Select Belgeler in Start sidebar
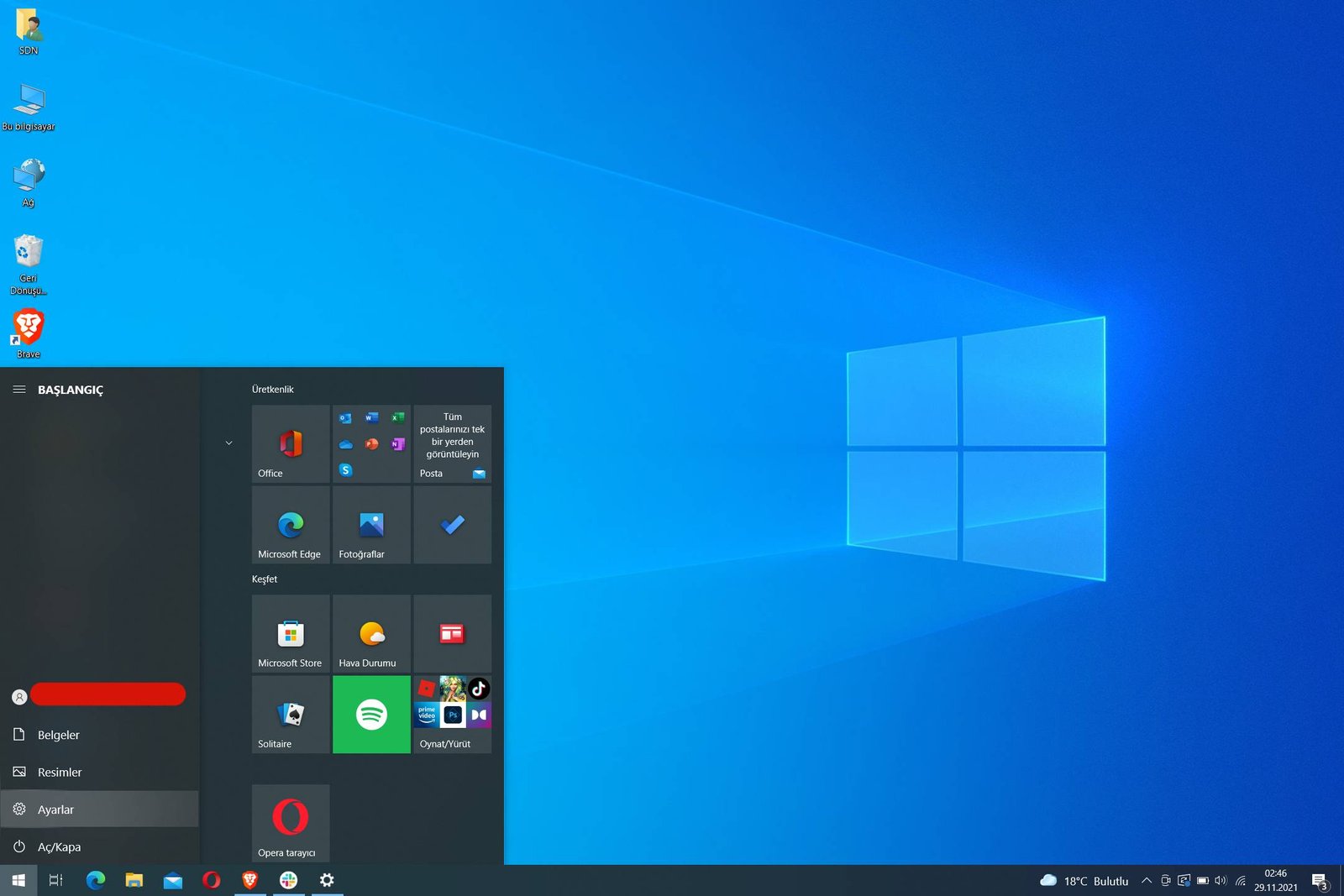This screenshot has width=1344, height=896. click(x=58, y=735)
